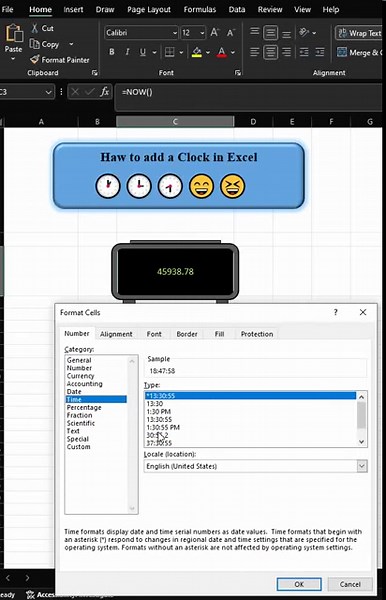This screenshot has height=600, width=386.
Task: Click the Orientation text angle icon
Action: point(304,33)
